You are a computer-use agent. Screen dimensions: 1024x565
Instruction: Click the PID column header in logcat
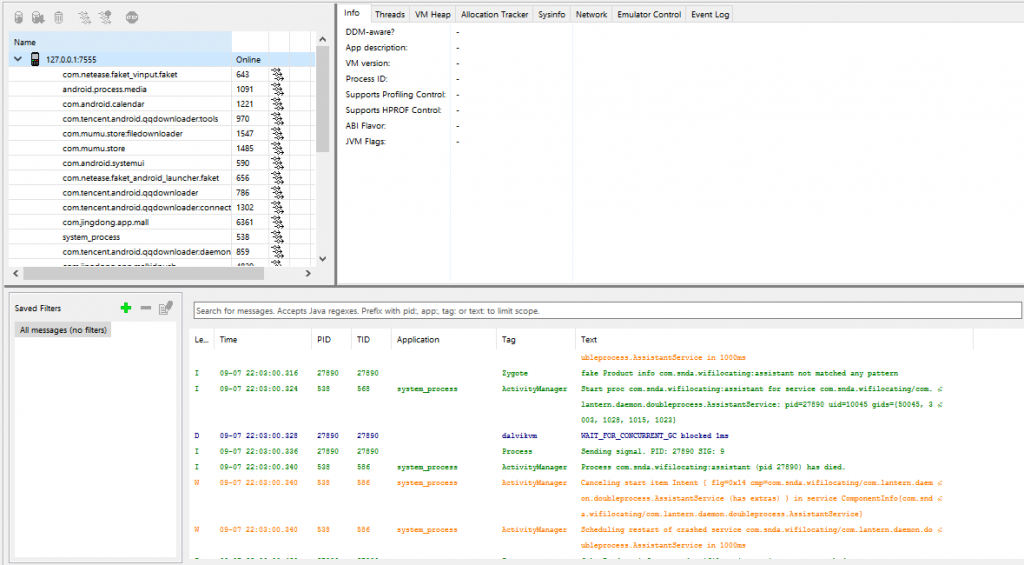pos(331,340)
